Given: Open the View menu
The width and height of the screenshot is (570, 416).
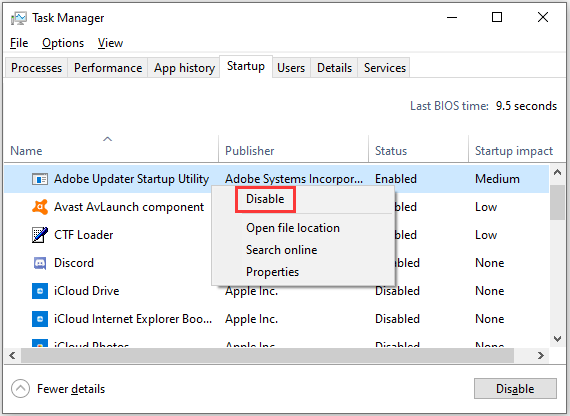Looking at the screenshot, I should click(110, 43).
